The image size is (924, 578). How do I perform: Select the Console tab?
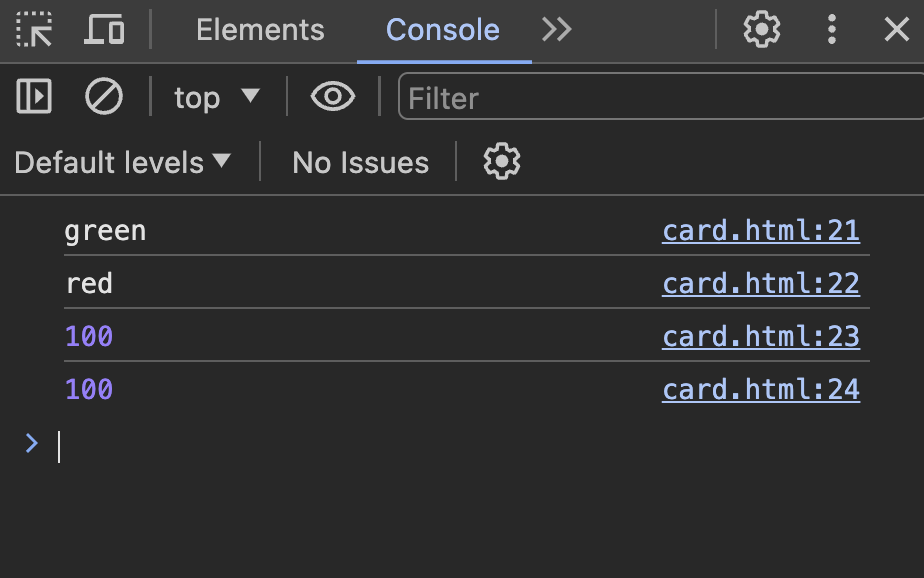coord(443,30)
